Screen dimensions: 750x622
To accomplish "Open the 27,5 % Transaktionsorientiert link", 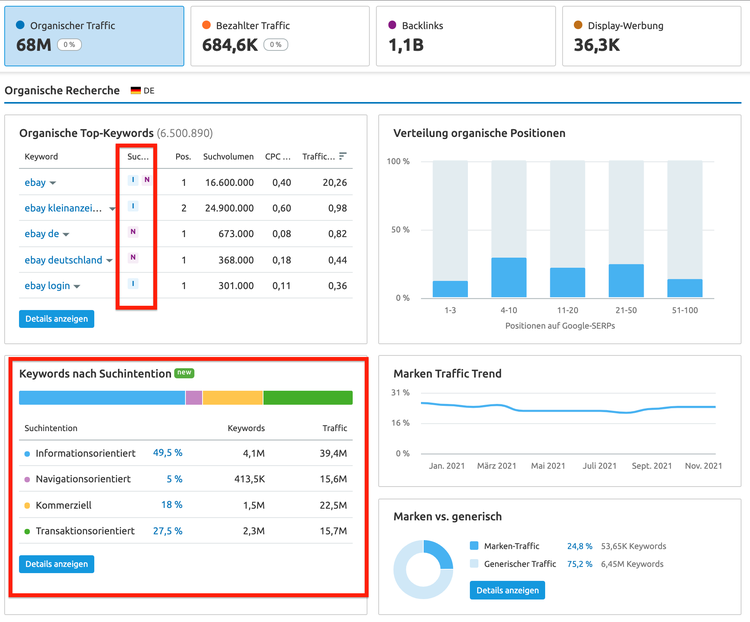I will (167, 531).
